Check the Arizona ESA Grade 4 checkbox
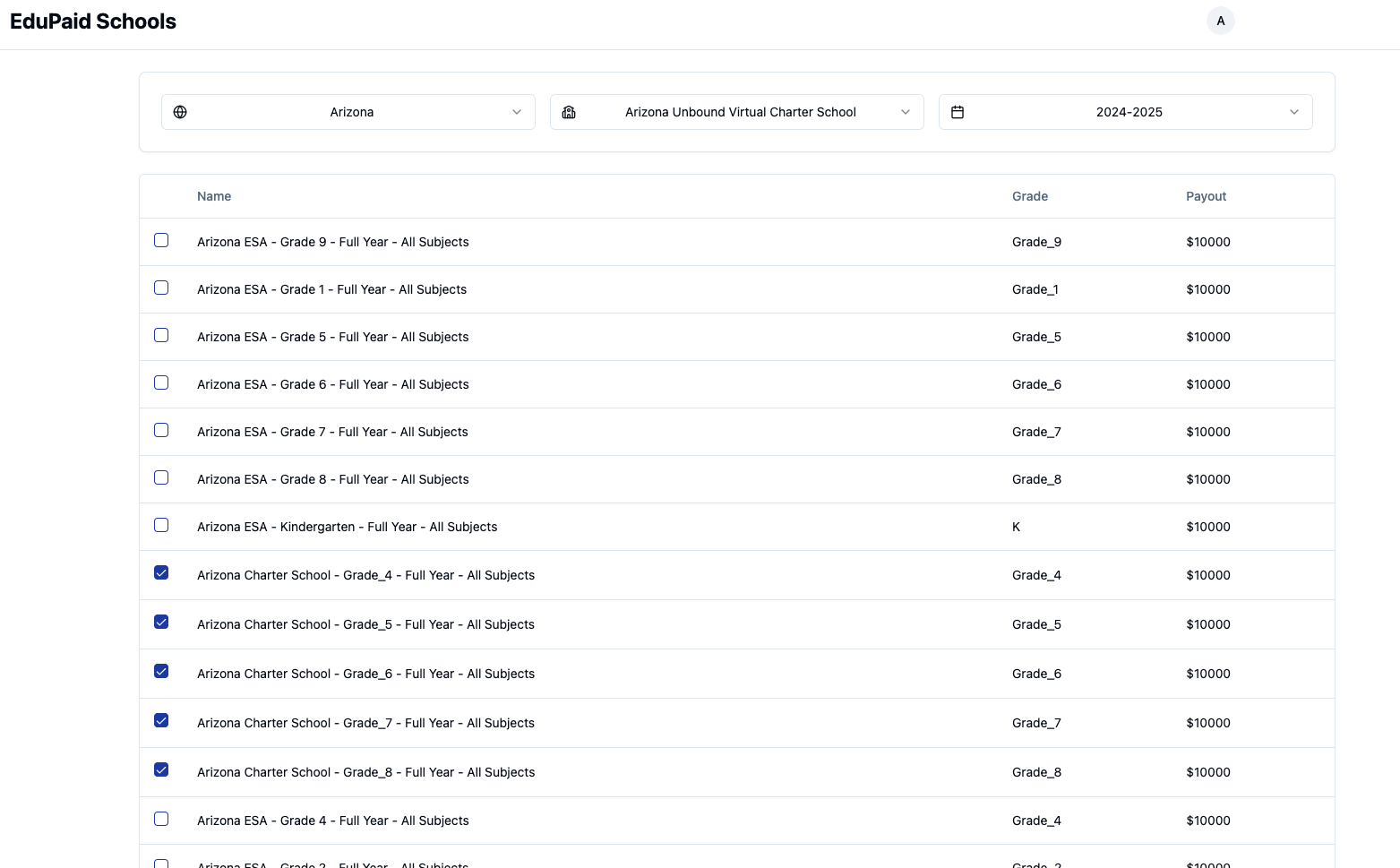 click(161, 819)
